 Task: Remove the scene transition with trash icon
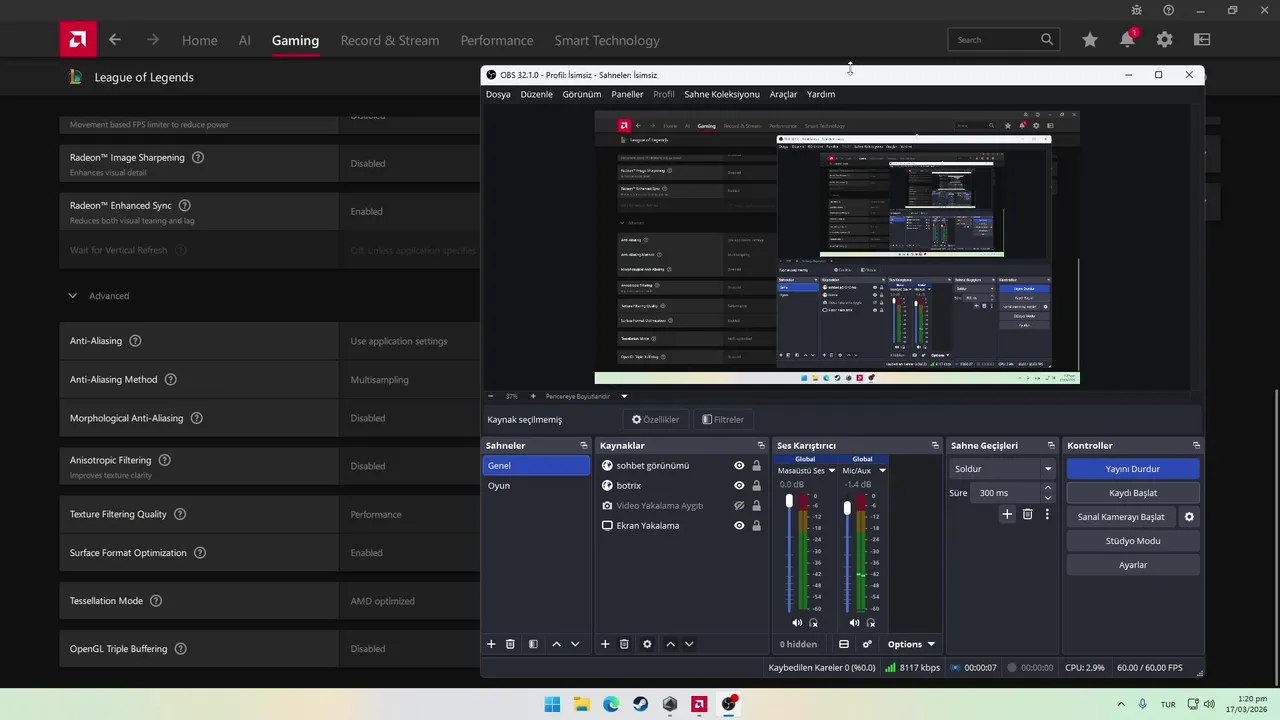pyautogui.click(x=1027, y=514)
